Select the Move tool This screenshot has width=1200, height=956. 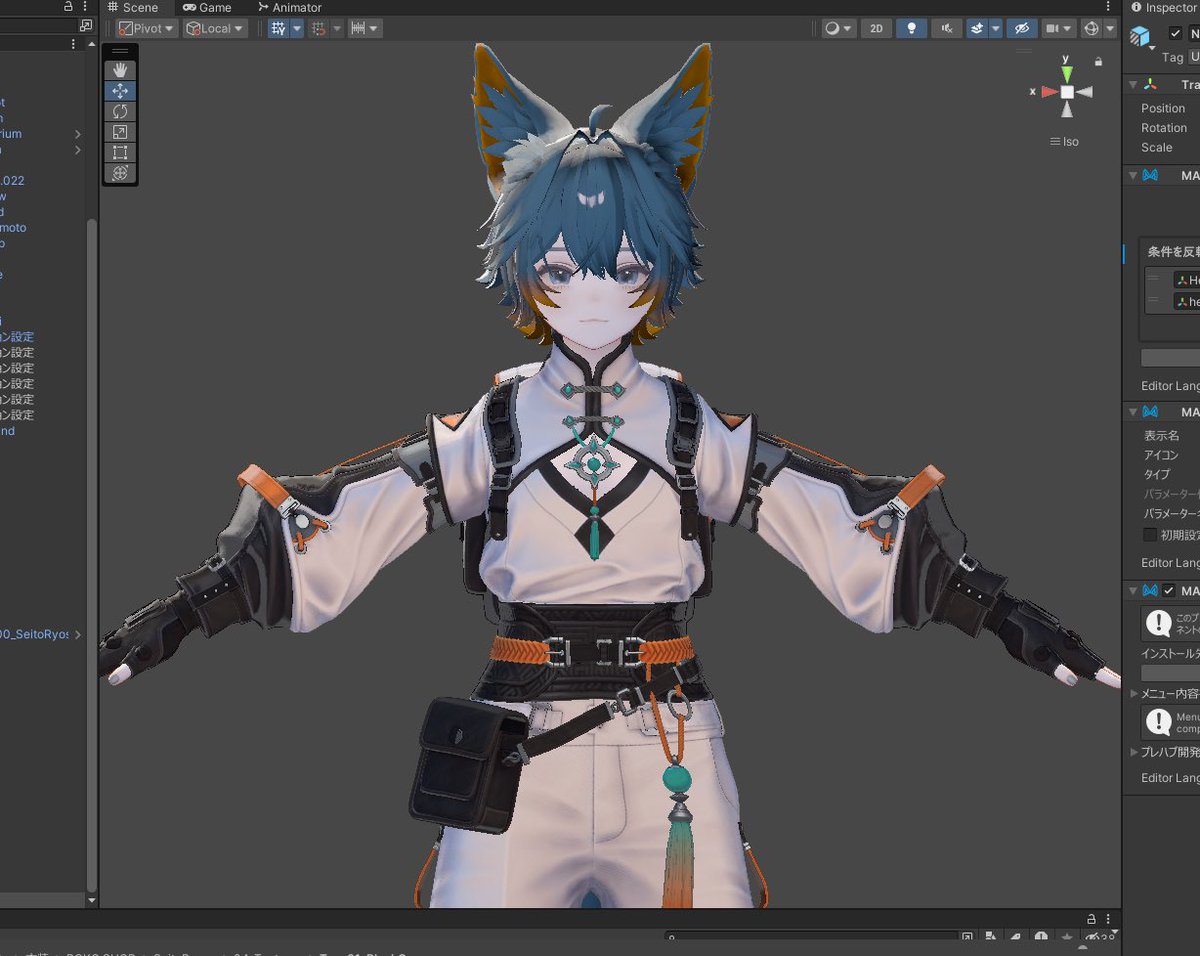tap(120, 91)
